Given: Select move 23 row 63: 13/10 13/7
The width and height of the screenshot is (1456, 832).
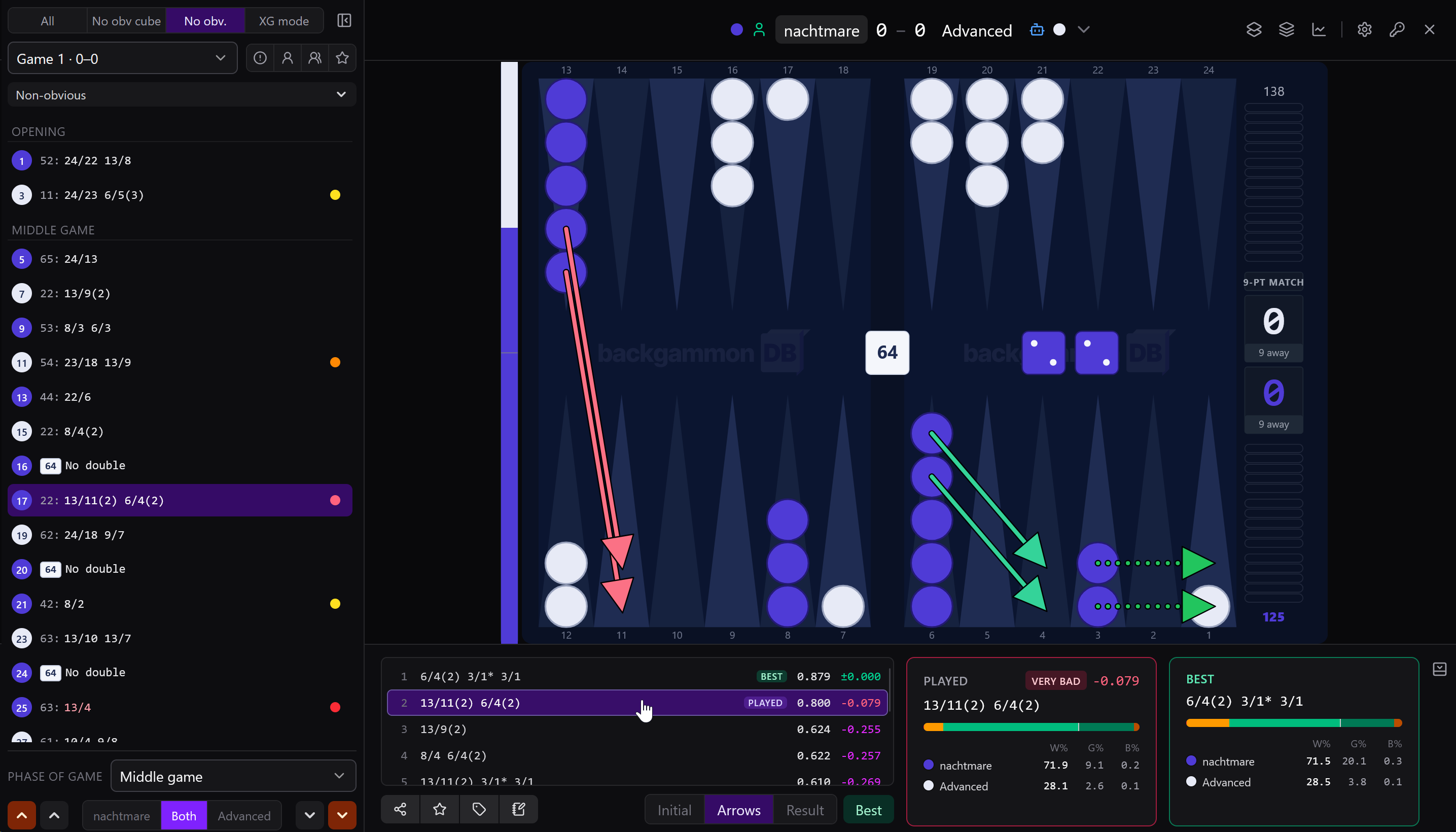Looking at the screenshot, I should tap(180, 638).
